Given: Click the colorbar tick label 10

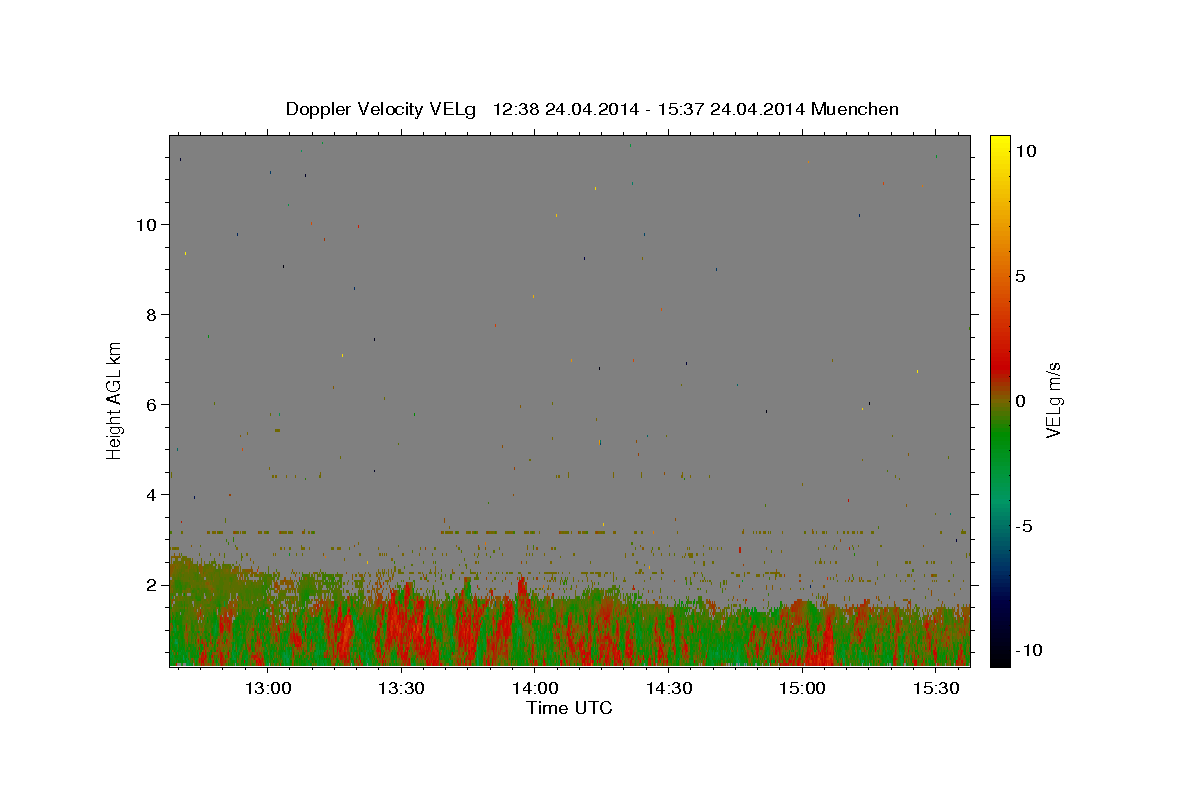Looking at the screenshot, I should click(1026, 151).
